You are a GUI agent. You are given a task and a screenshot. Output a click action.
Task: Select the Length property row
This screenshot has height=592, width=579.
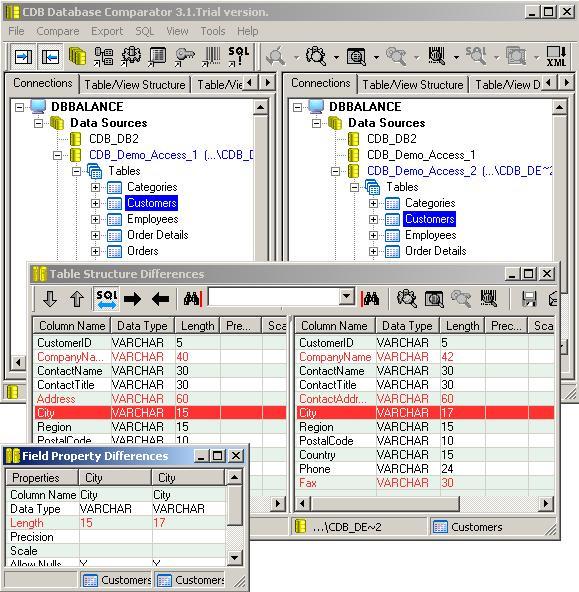tap(116, 523)
